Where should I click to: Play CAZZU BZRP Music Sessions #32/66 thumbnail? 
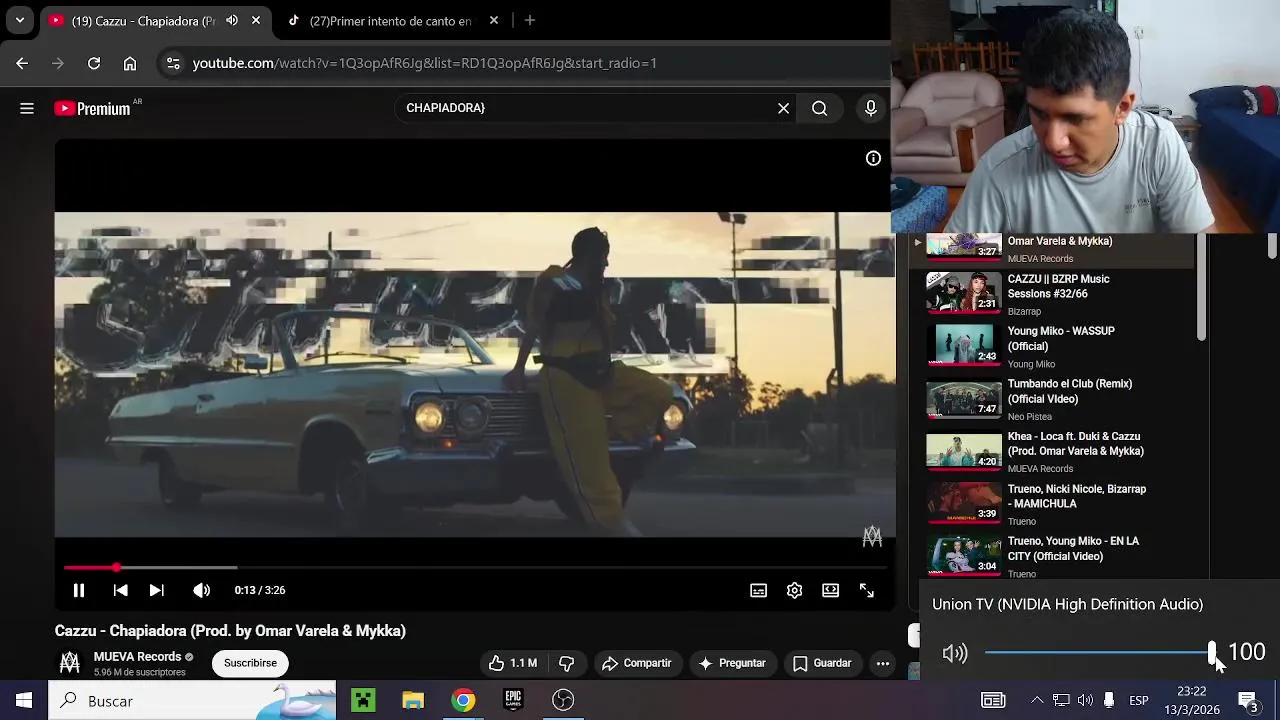963,293
